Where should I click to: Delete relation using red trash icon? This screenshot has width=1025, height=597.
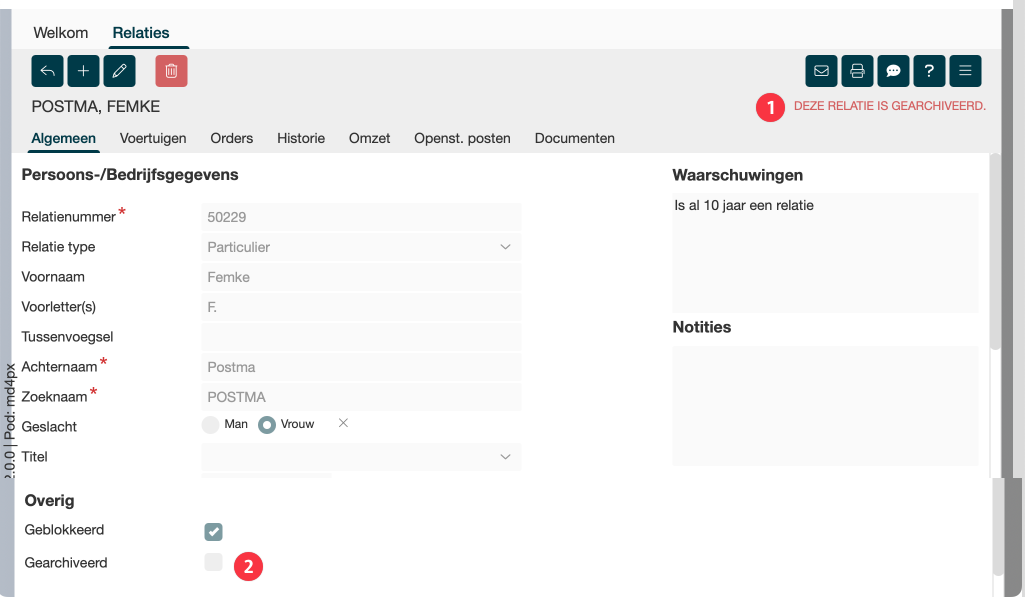coord(171,71)
